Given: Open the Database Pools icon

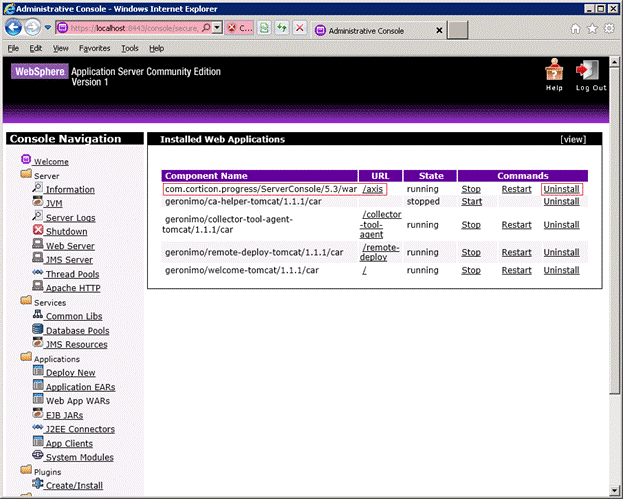Looking at the screenshot, I should [x=38, y=330].
